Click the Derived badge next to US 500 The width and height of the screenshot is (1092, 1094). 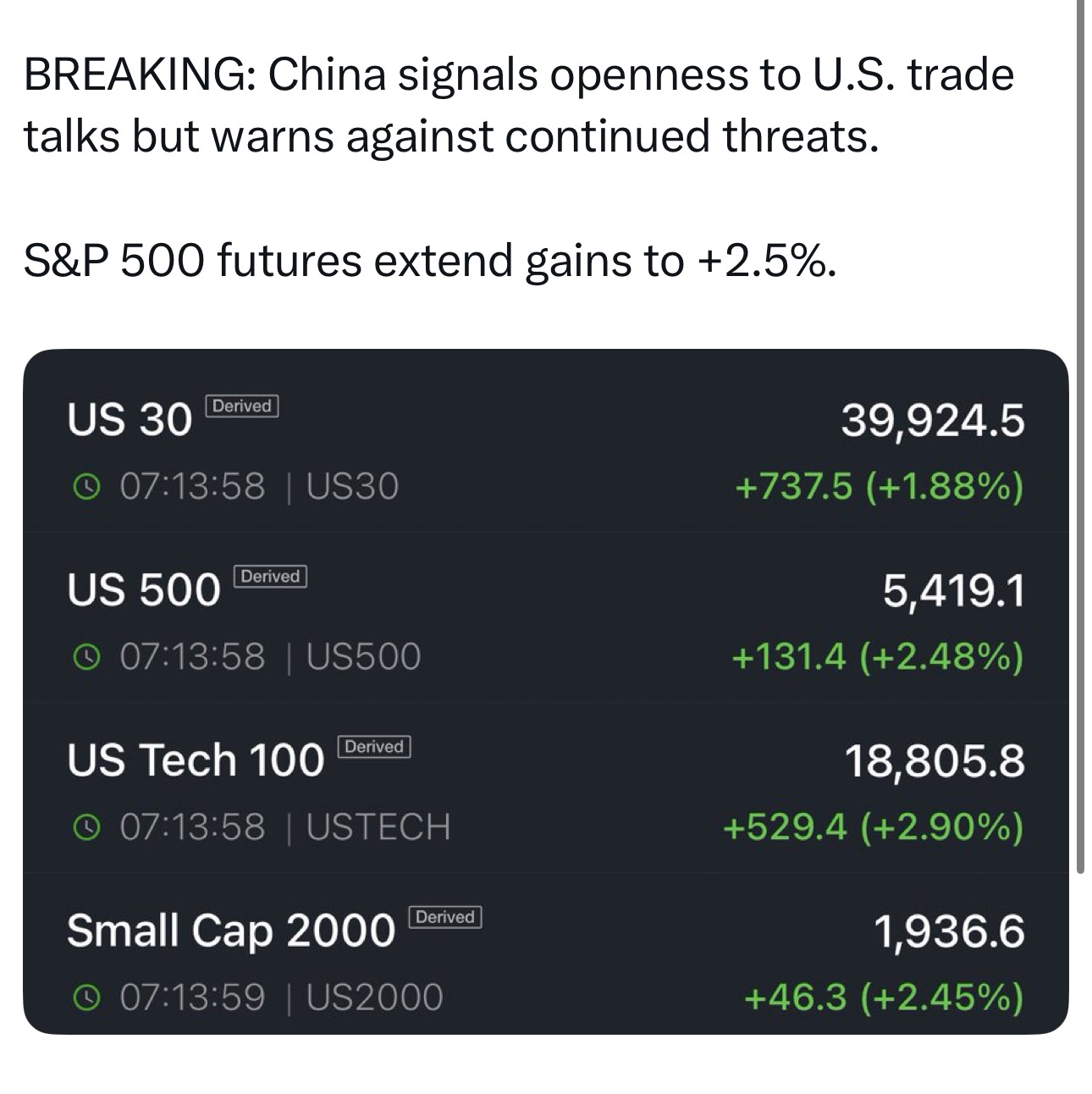pos(270,577)
